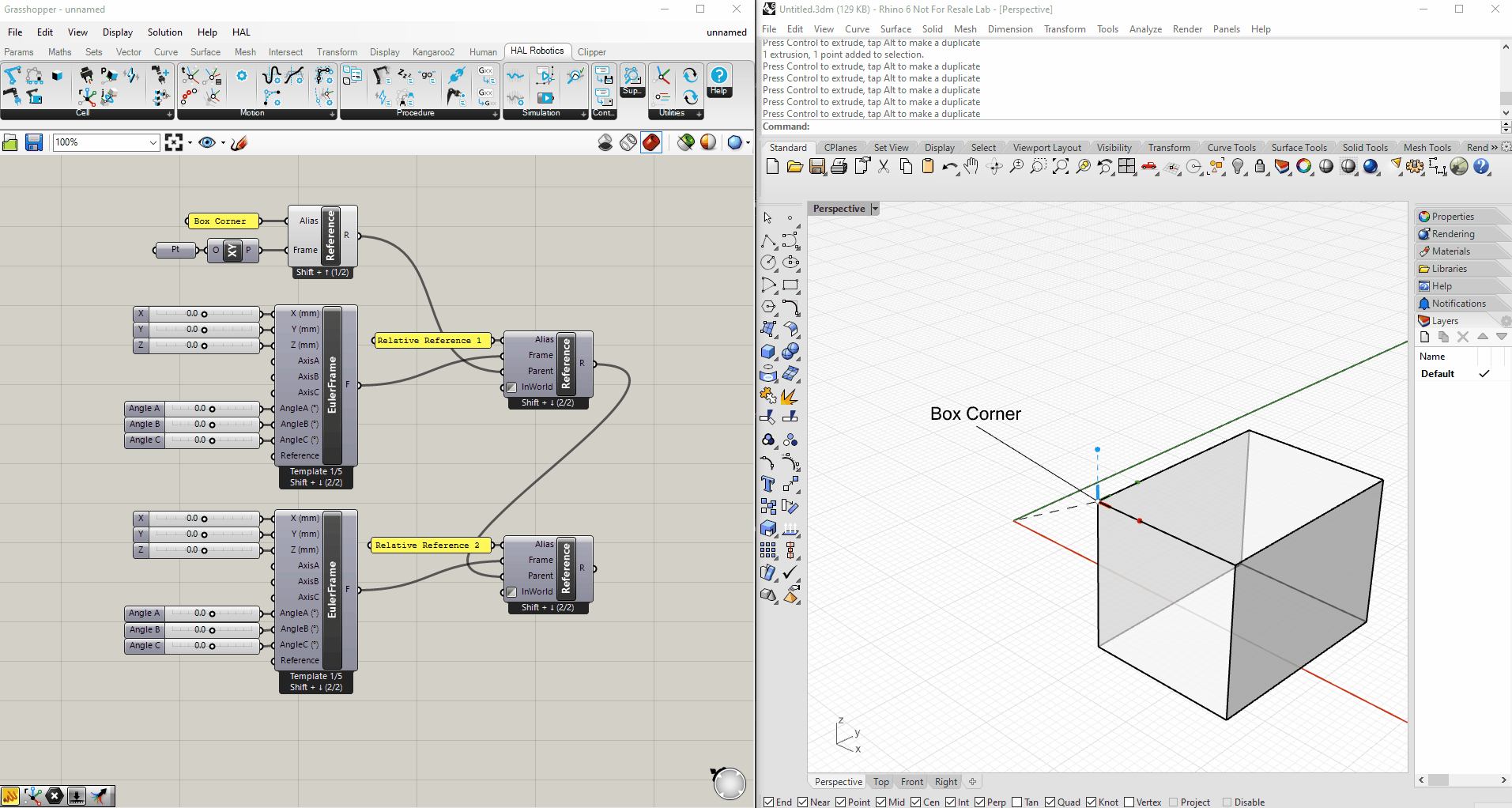The width and height of the screenshot is (1512, 808).
Task: Open the Rendering panel in Rhino
Action: (1453, 234)
